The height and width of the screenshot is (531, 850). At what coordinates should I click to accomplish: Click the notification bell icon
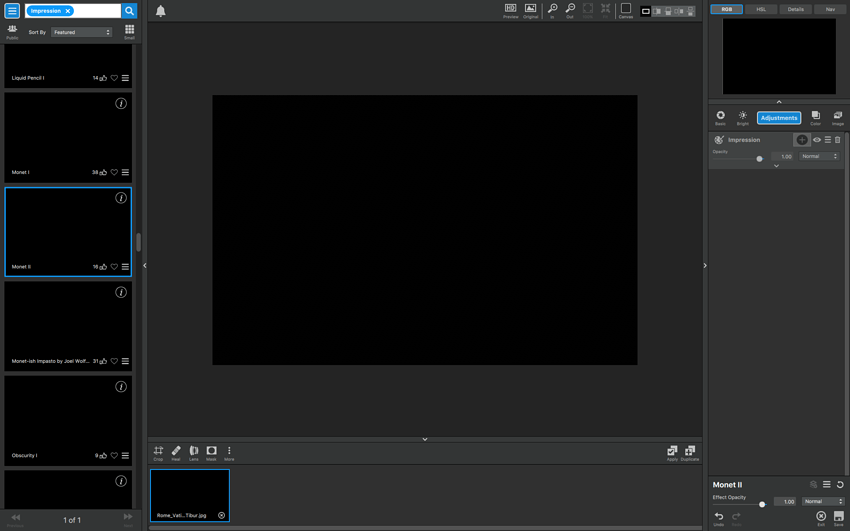tap(160, 11)
